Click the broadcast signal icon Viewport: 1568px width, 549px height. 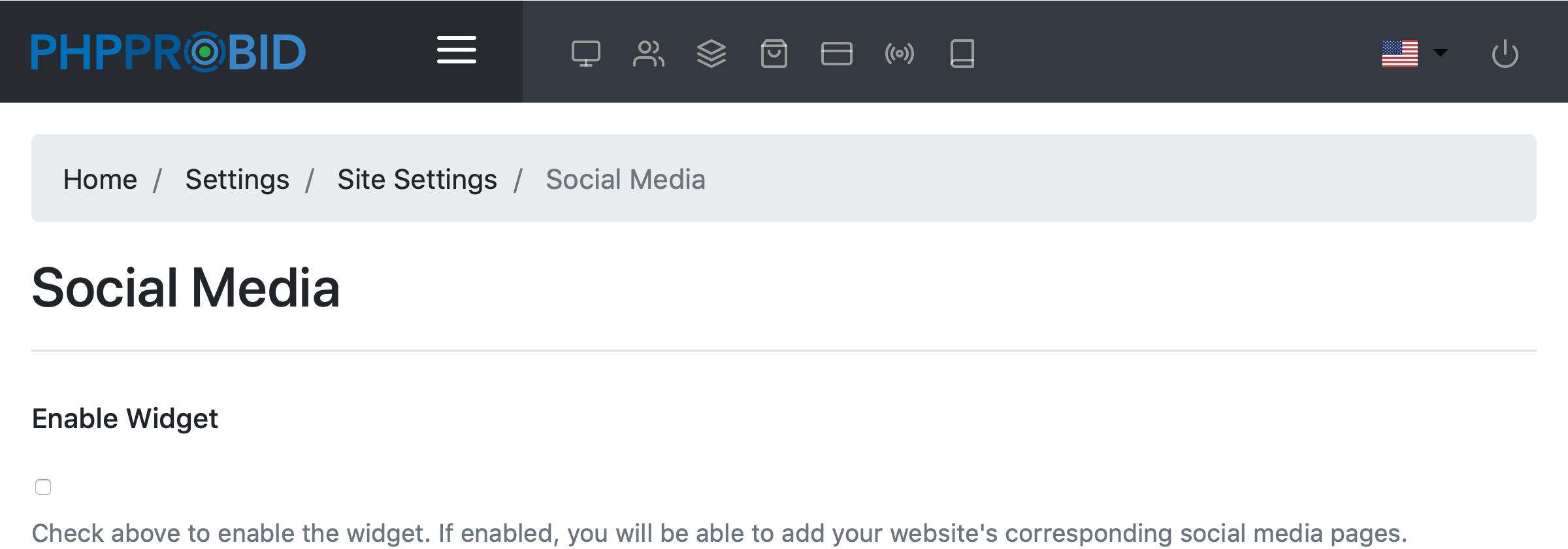tap(899, 54)
